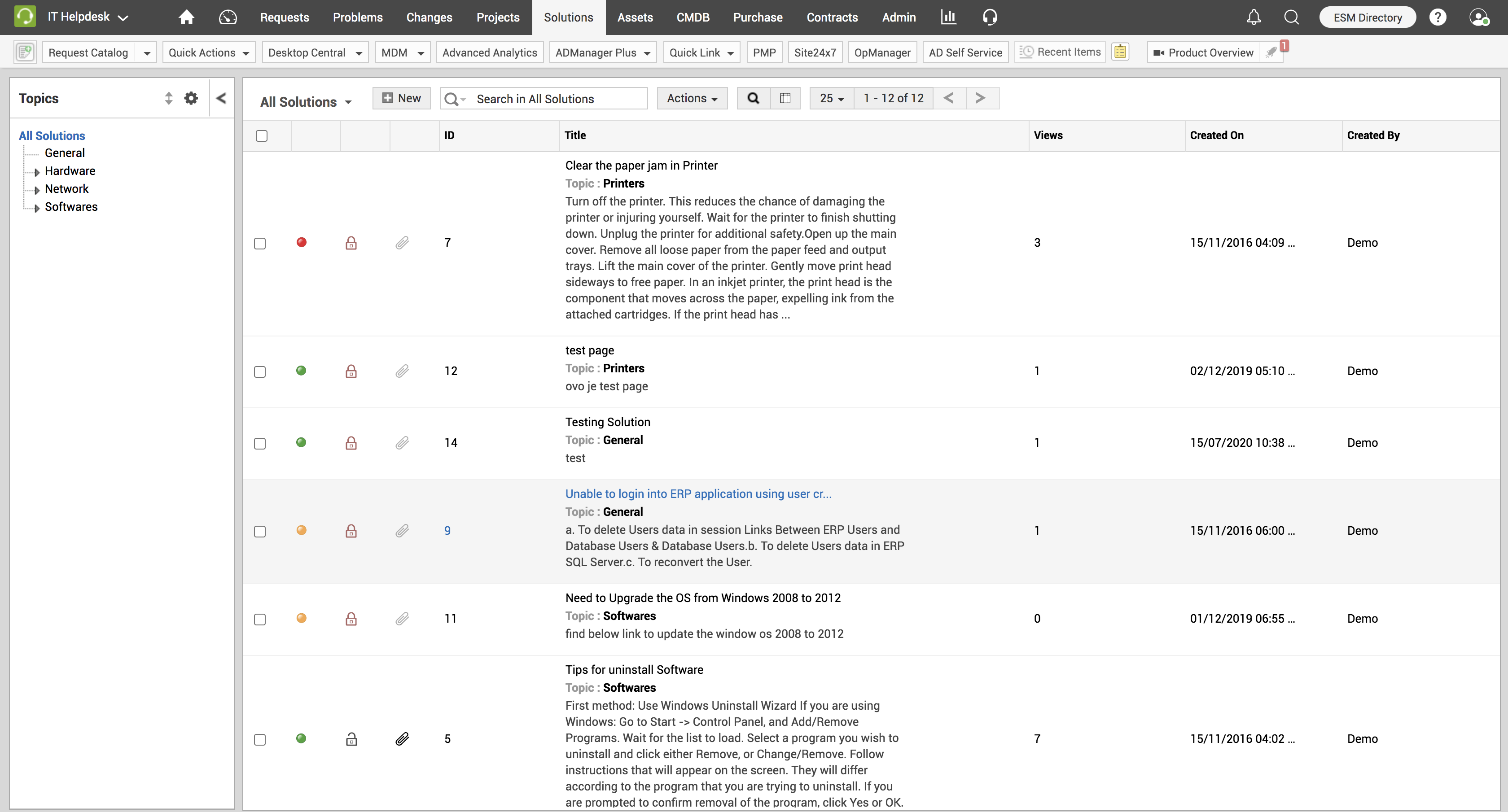Click the lock icon for solution 7
Image resolution: width=1508 pixels, height=812 pixels.
pos(351,243)
